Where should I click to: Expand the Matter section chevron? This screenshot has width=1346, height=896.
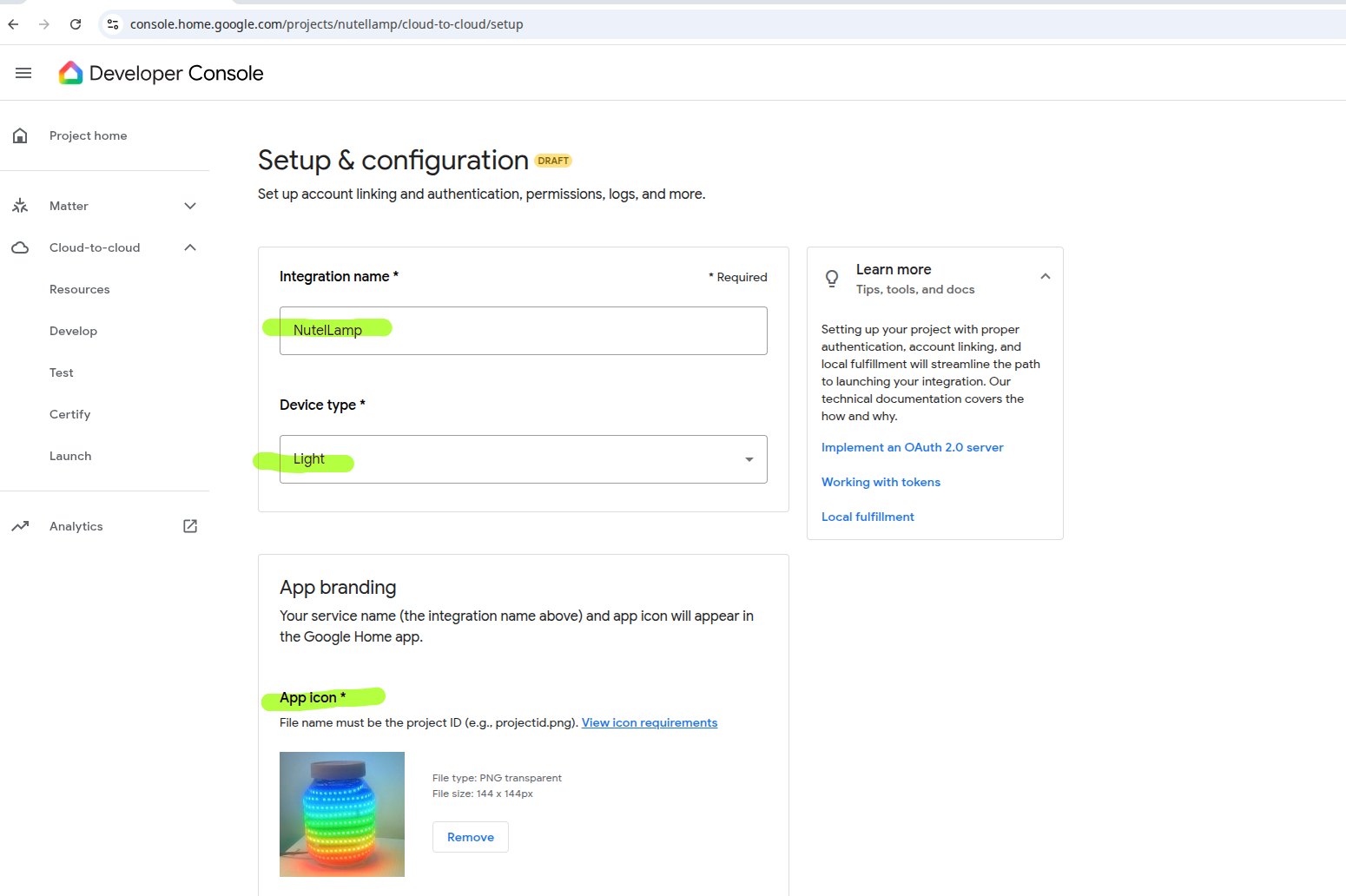[x=190, y=206]
